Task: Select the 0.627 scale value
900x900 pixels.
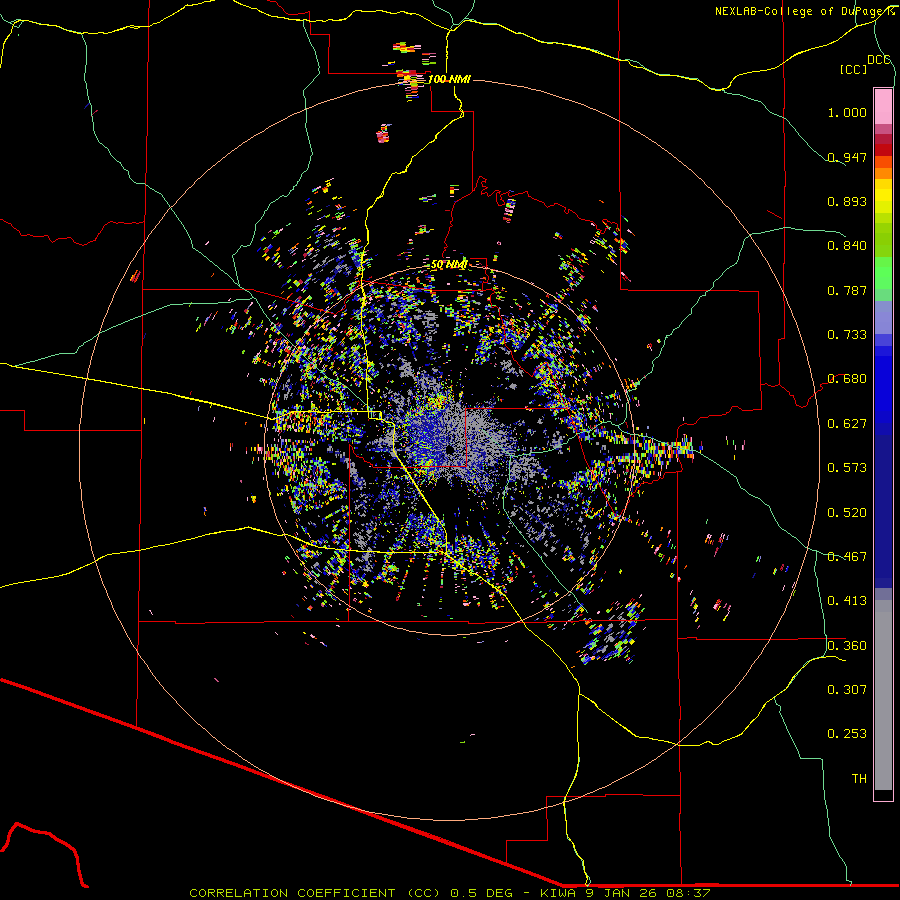Action: click(x=847, y=424)
